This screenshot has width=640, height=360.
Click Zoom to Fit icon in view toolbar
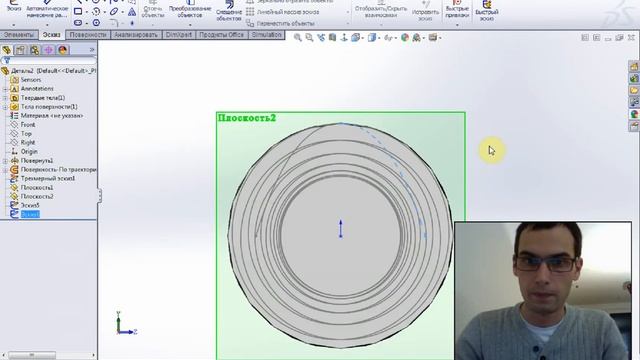tap(298, 38)
